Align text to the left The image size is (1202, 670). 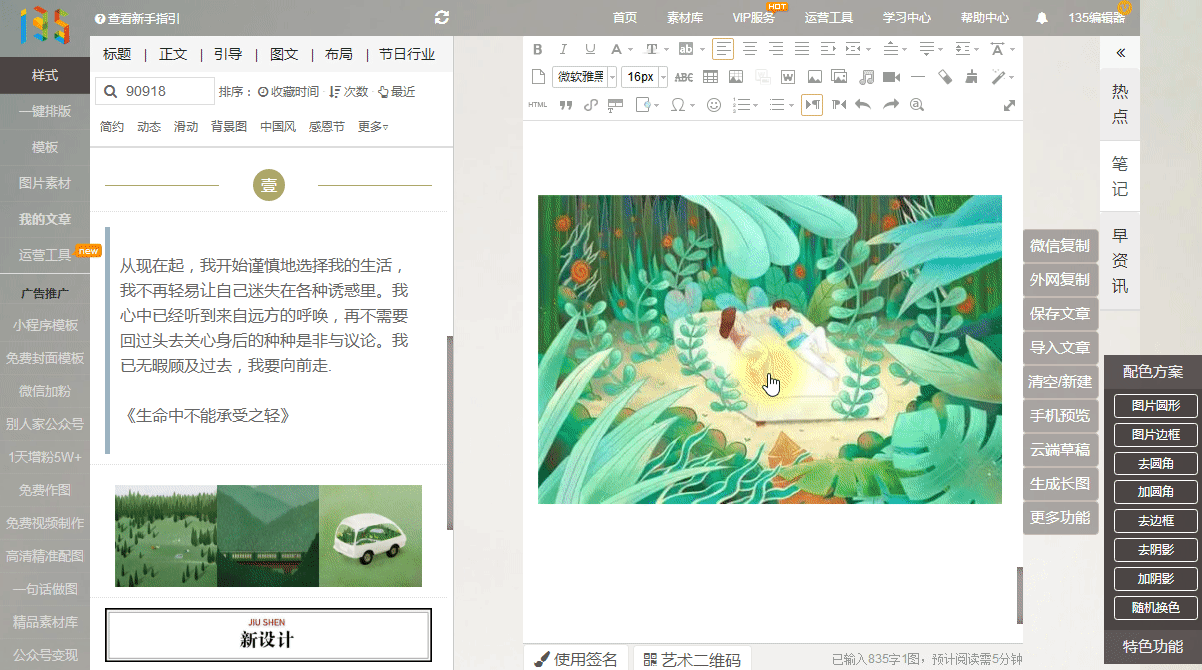(723, 49)
